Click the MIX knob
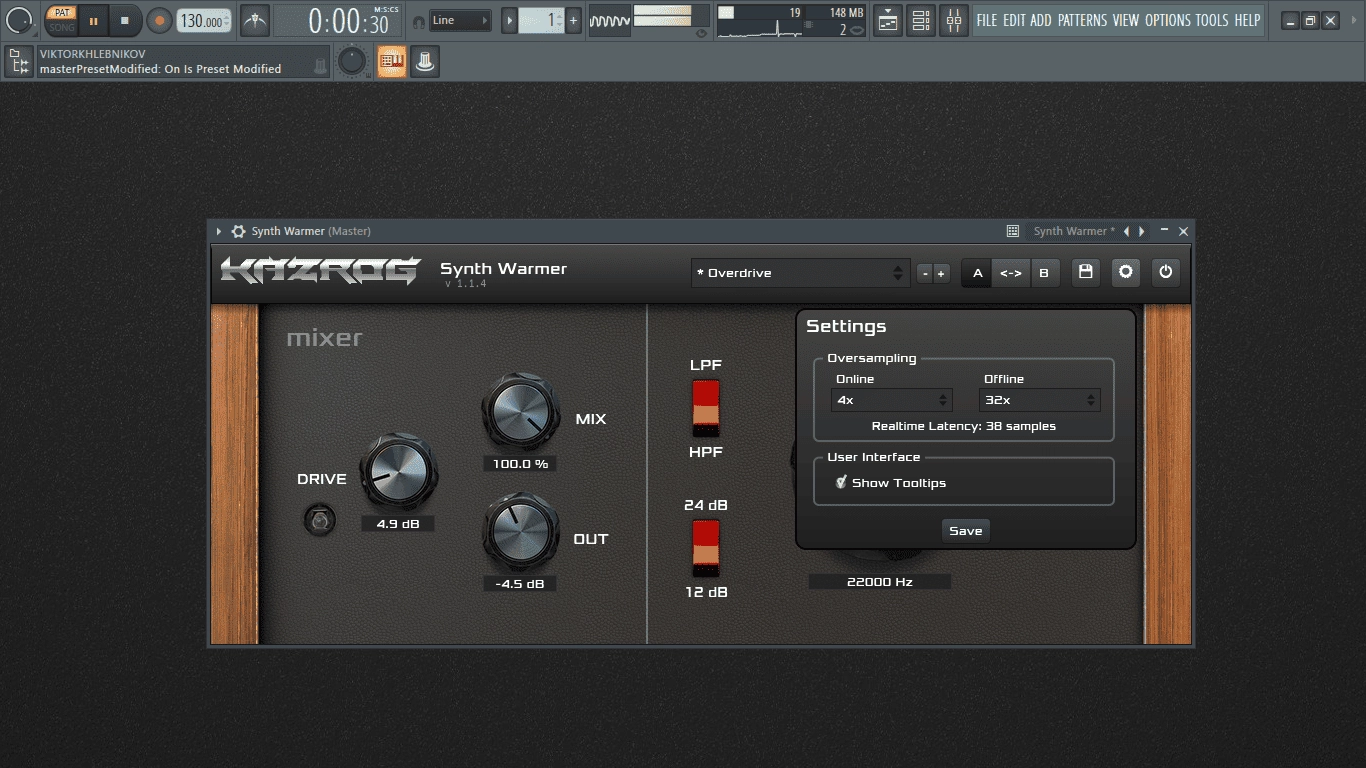The height and width of the screenshot is (768, 1366). [521, 412]
